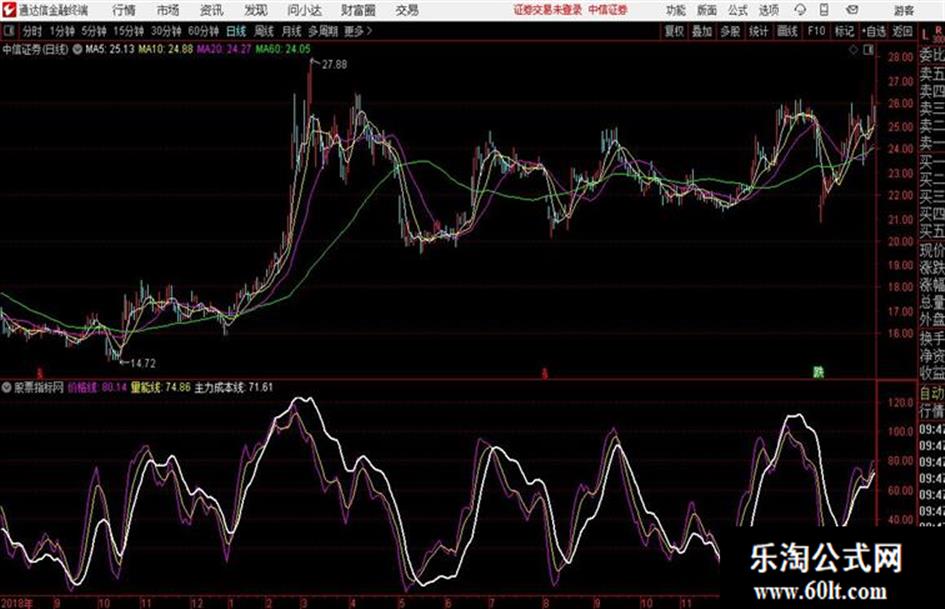
Task: Open the 财富圈 menu
Action: (x=358, y=10)
